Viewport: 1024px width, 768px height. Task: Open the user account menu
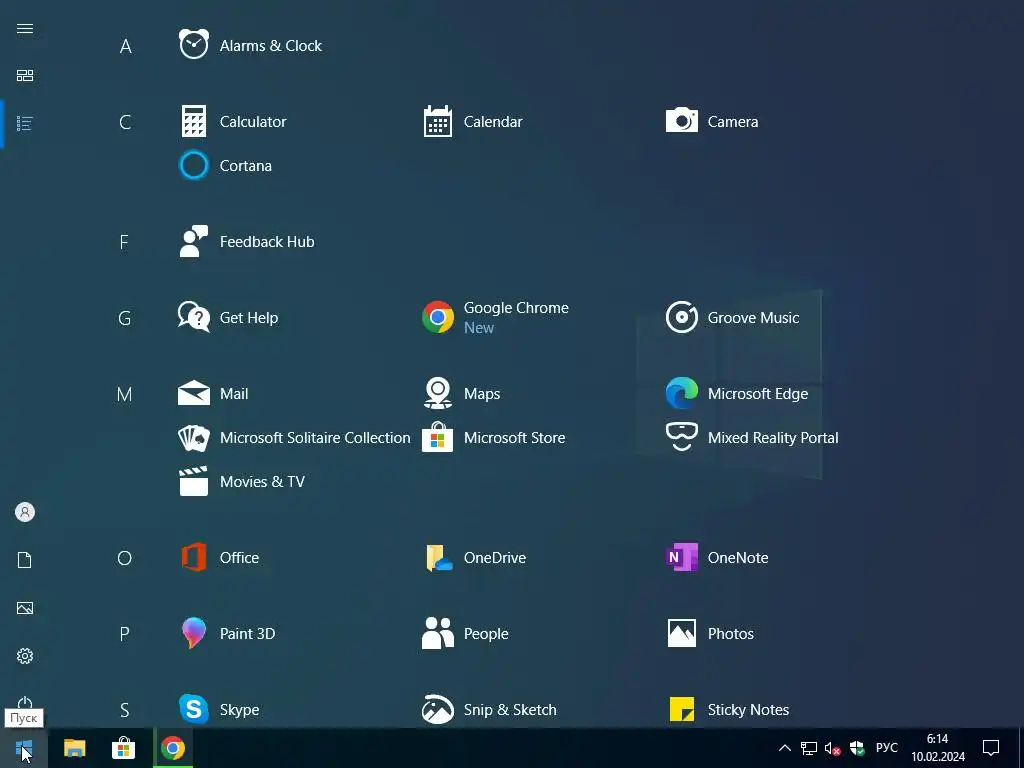25,512
